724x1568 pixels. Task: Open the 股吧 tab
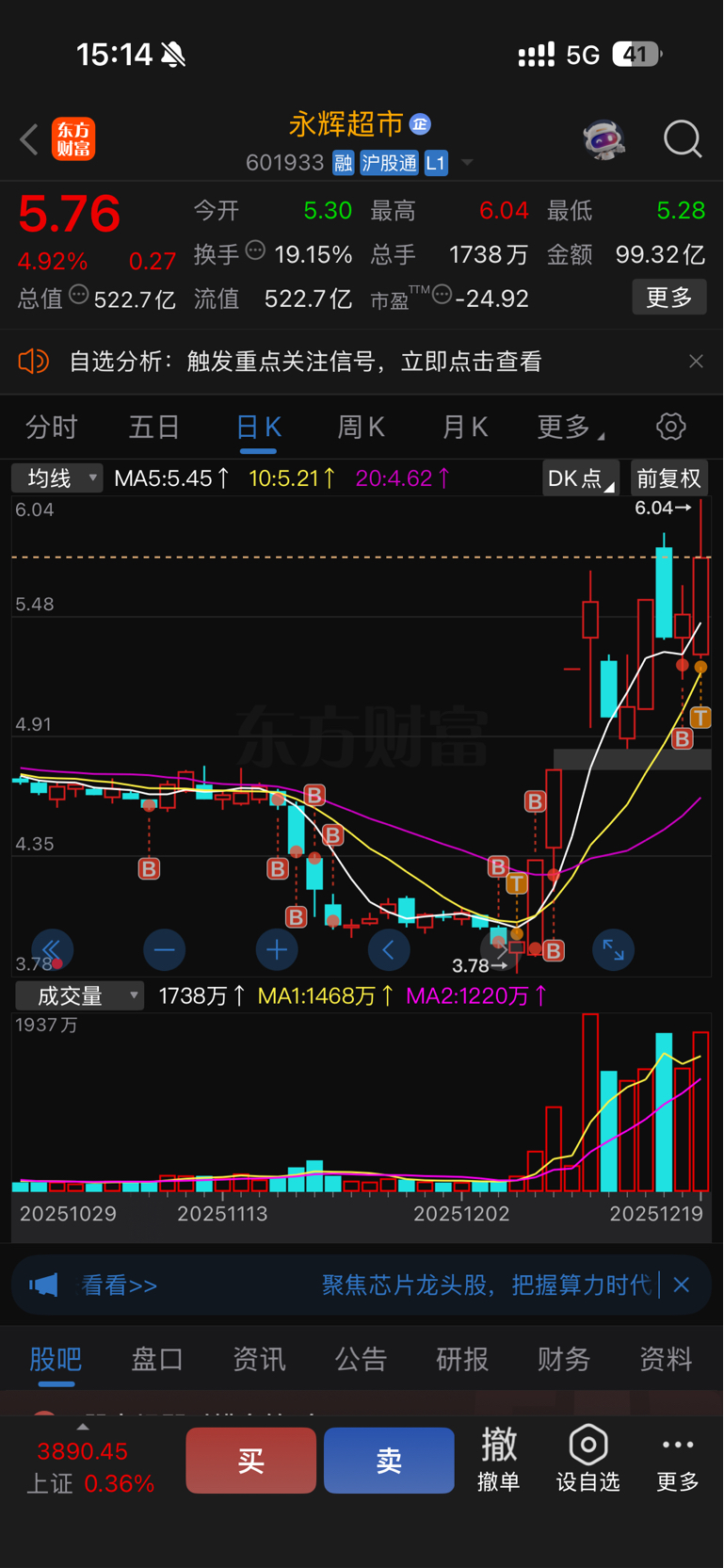56,1359
